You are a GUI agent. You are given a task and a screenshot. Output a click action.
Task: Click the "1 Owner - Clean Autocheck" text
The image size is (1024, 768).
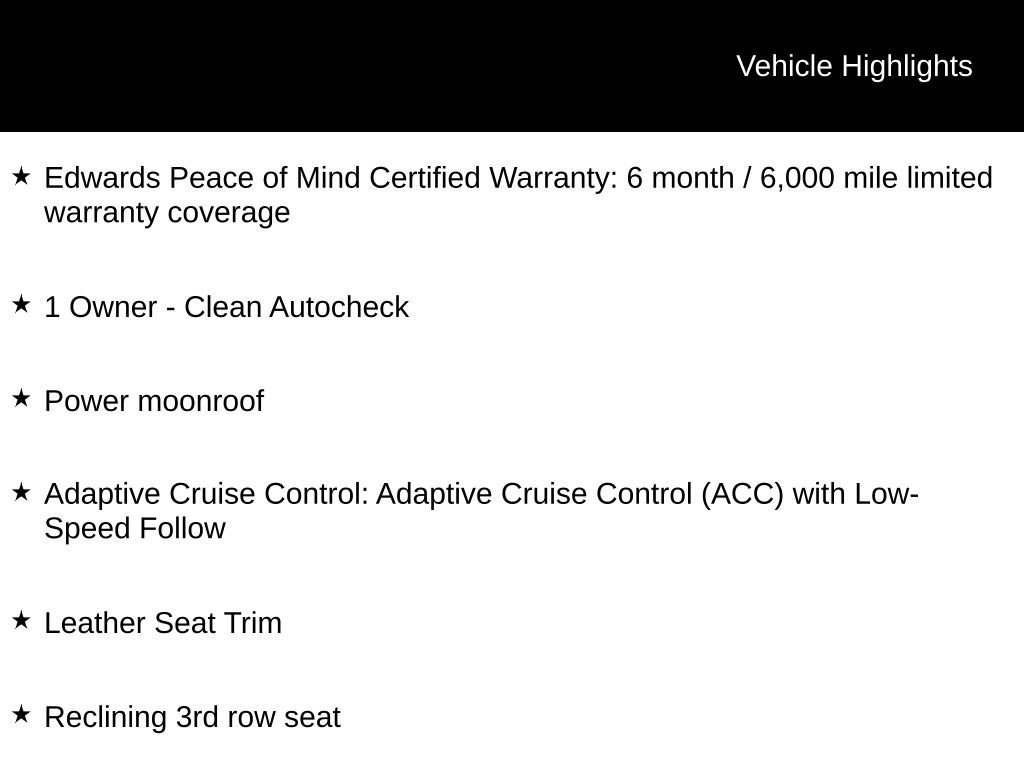(226, 307)
